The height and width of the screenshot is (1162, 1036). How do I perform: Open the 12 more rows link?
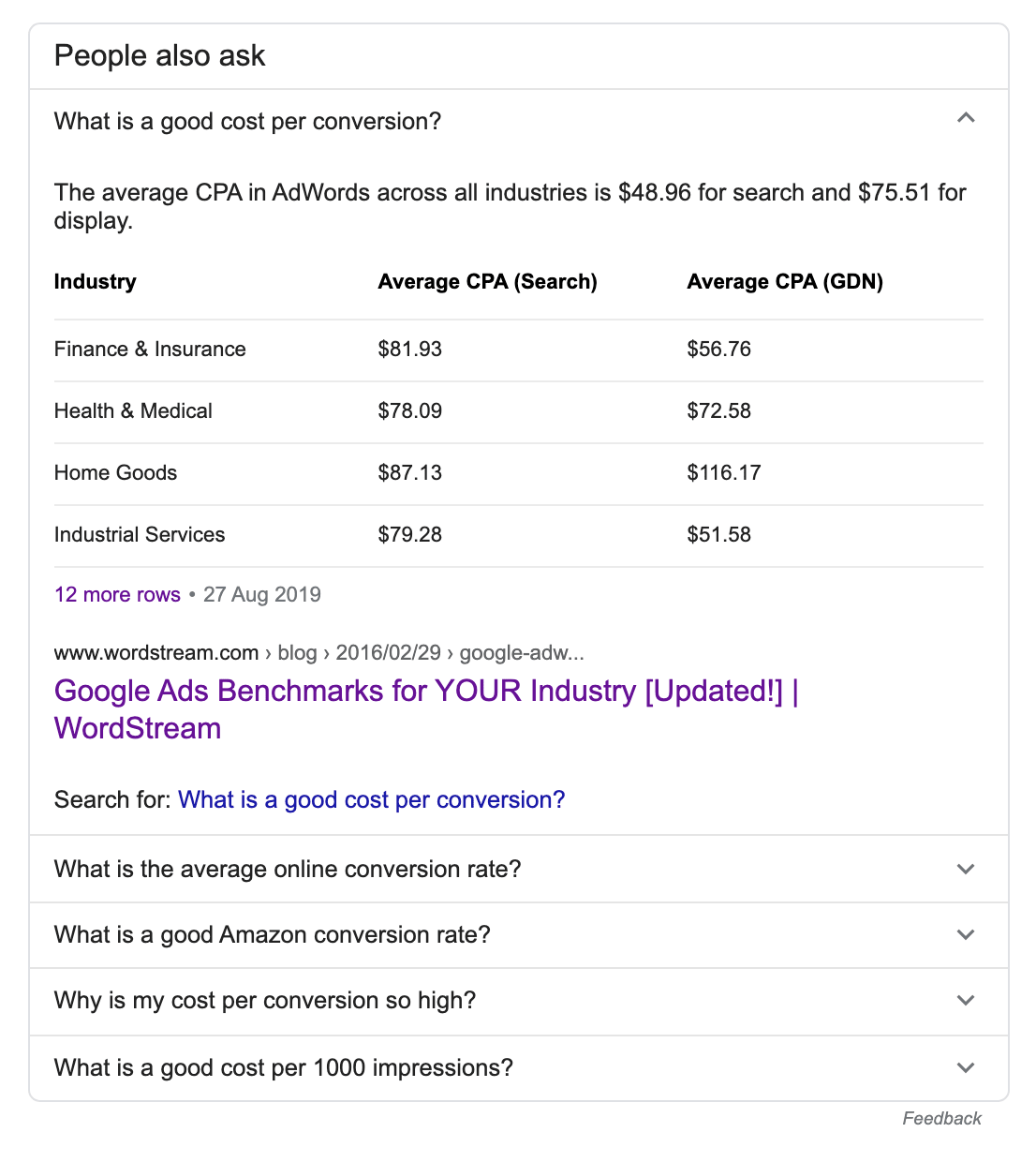pos(117,595)
